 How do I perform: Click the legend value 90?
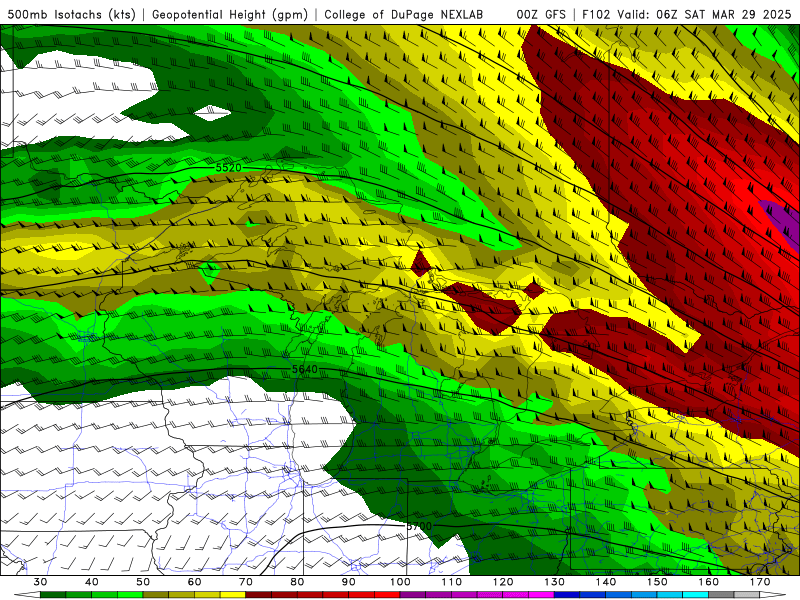click(348, 582)
